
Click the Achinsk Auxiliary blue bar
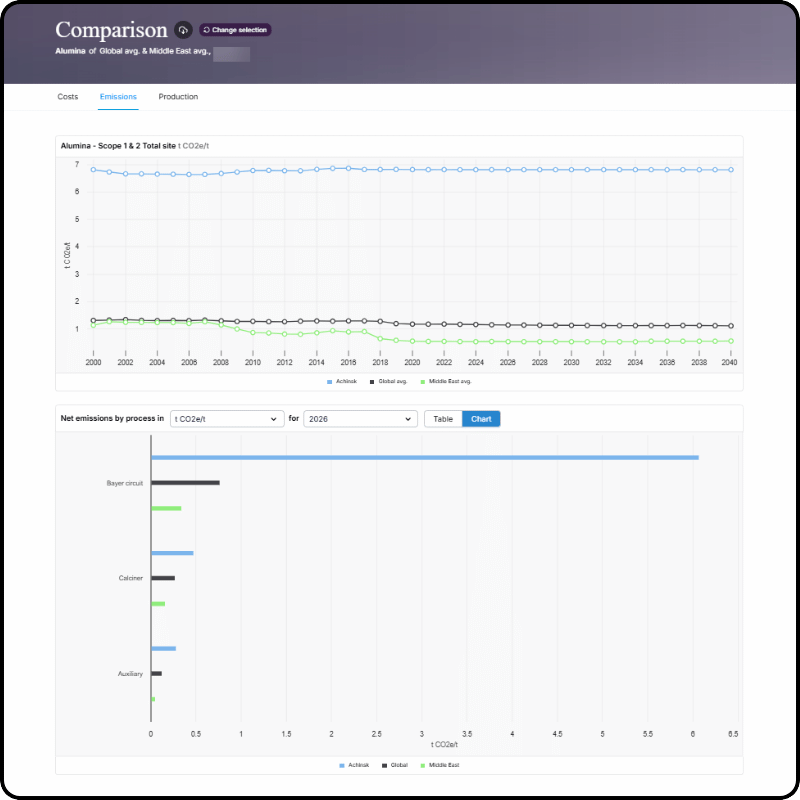[x=164, y=648]
